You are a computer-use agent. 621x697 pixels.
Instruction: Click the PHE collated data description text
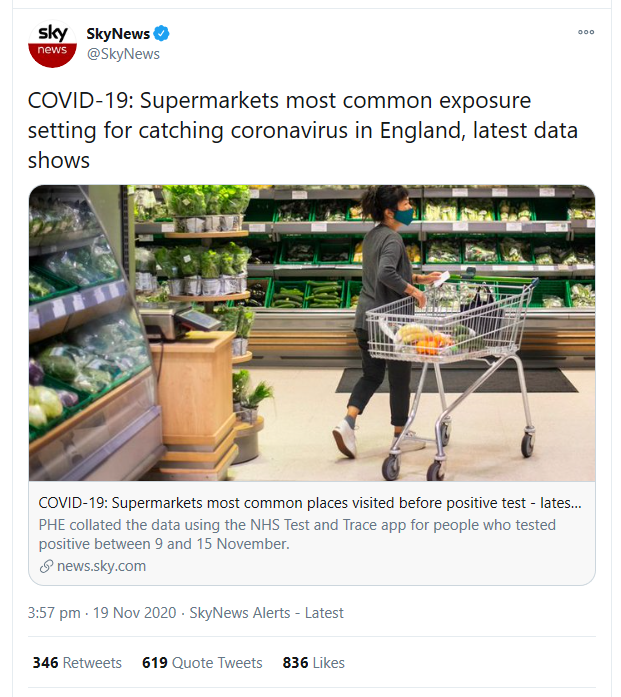click(x=297, y=534)
